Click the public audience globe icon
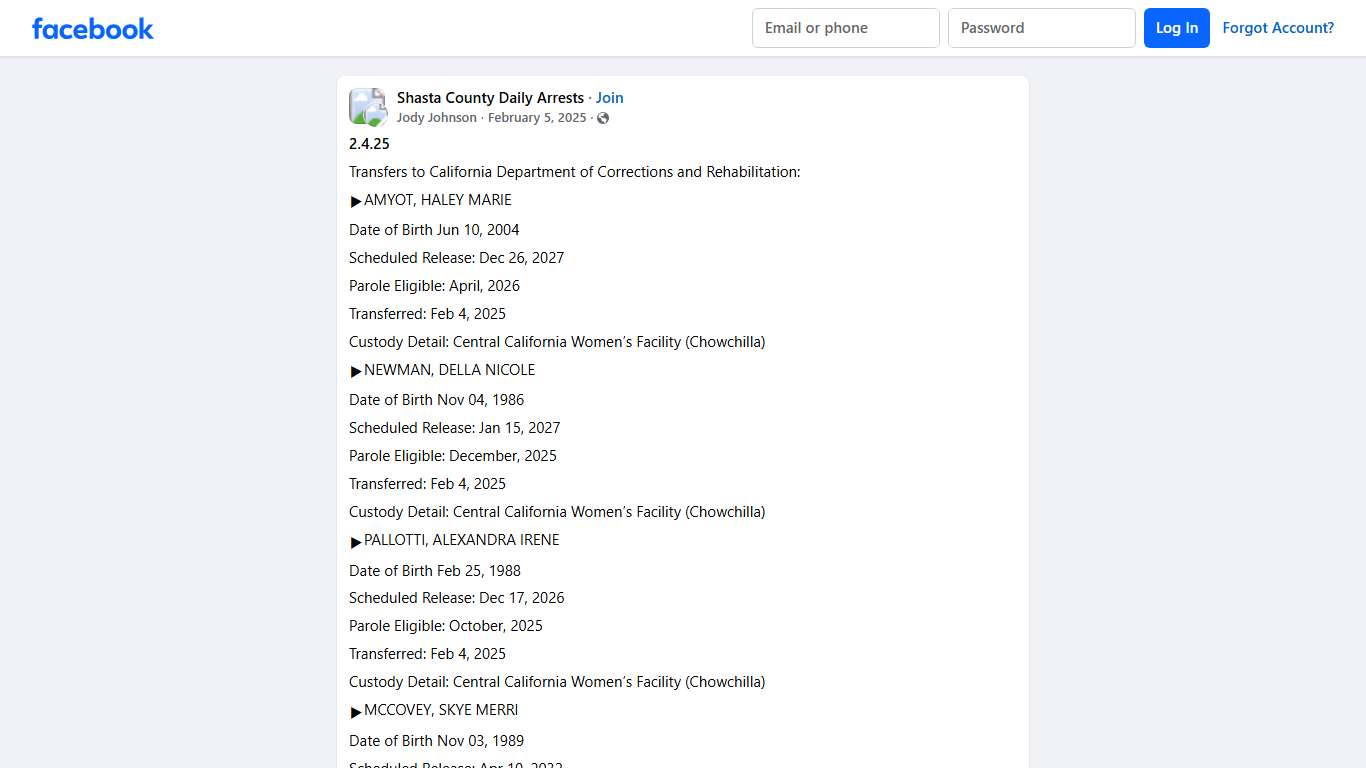The height and width of the screenshot is (768, 1366). pyautogui.click(x=603, y=117)
